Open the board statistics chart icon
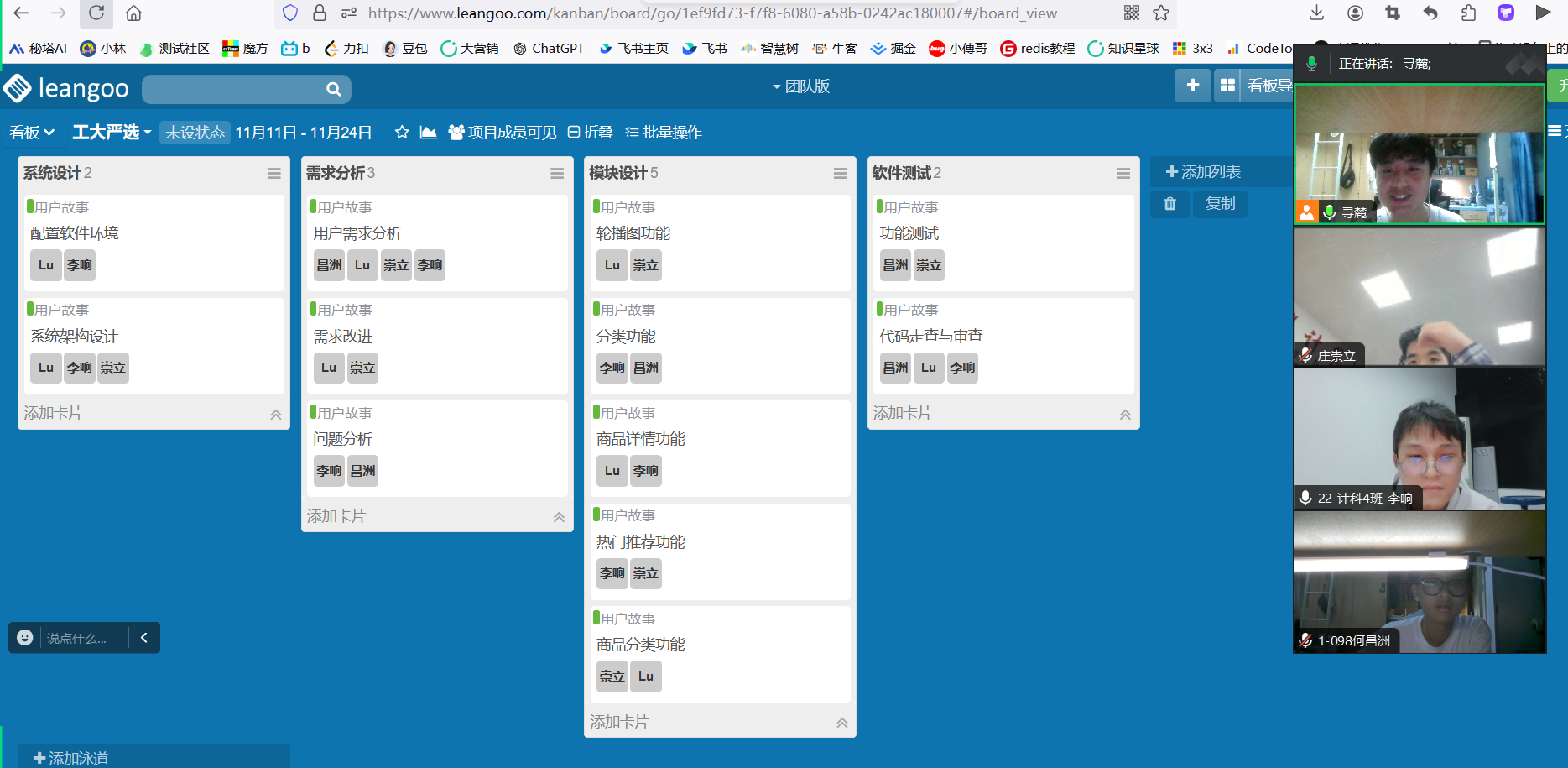Image resolution: width=1568 pixels, height=768 pixels. [428, 133]
